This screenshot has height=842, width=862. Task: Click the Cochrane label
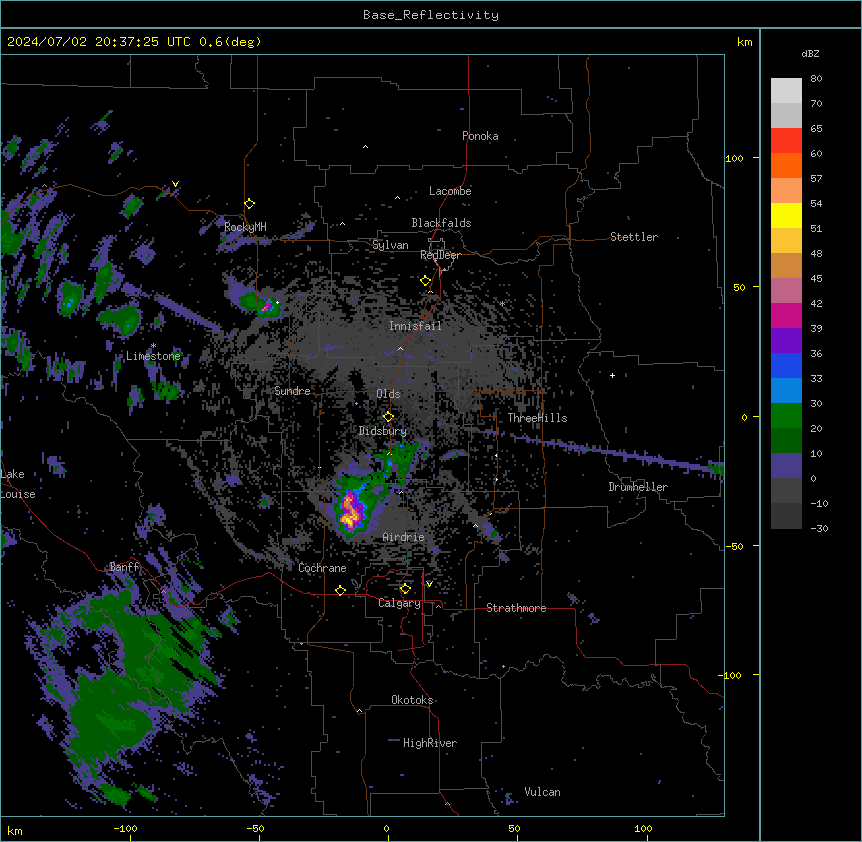click(322, 568)
